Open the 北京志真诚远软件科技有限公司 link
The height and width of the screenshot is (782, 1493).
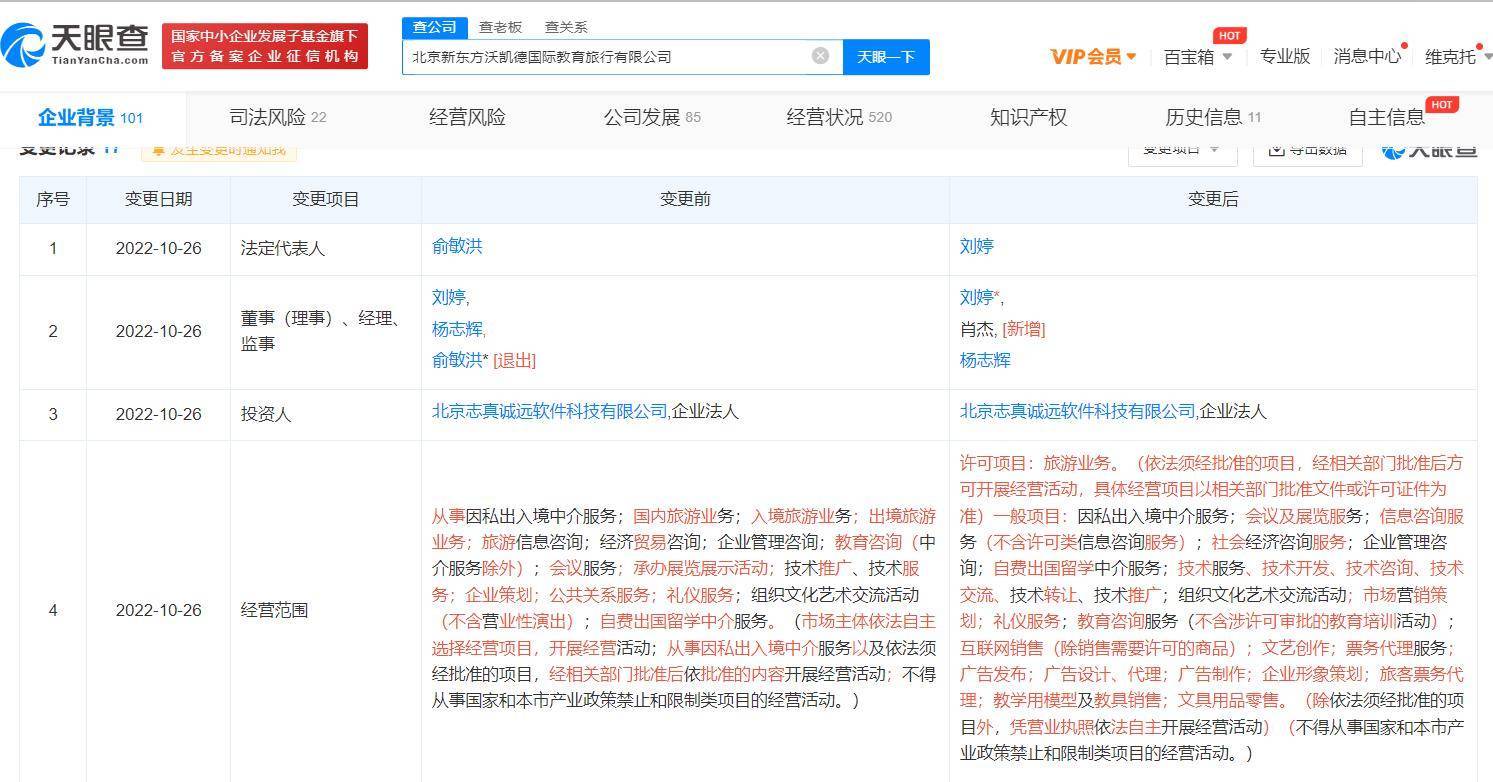point(550,411)
